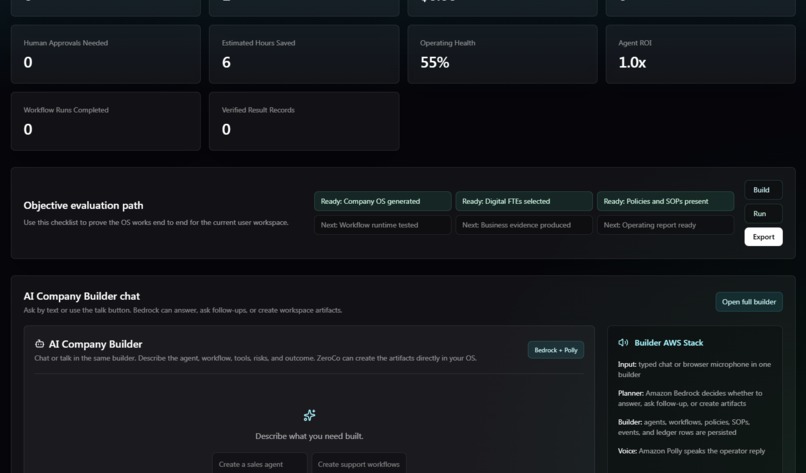Click the Build button
Screen dimensions: 806x473
pyautogui.click(x=763, y=190)
